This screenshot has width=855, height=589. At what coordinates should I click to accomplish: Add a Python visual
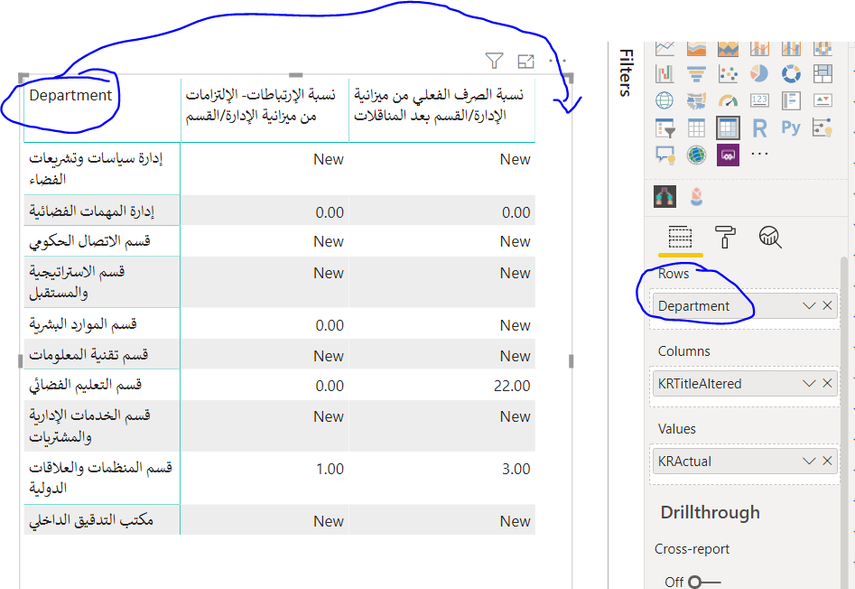tap(791, 128)
